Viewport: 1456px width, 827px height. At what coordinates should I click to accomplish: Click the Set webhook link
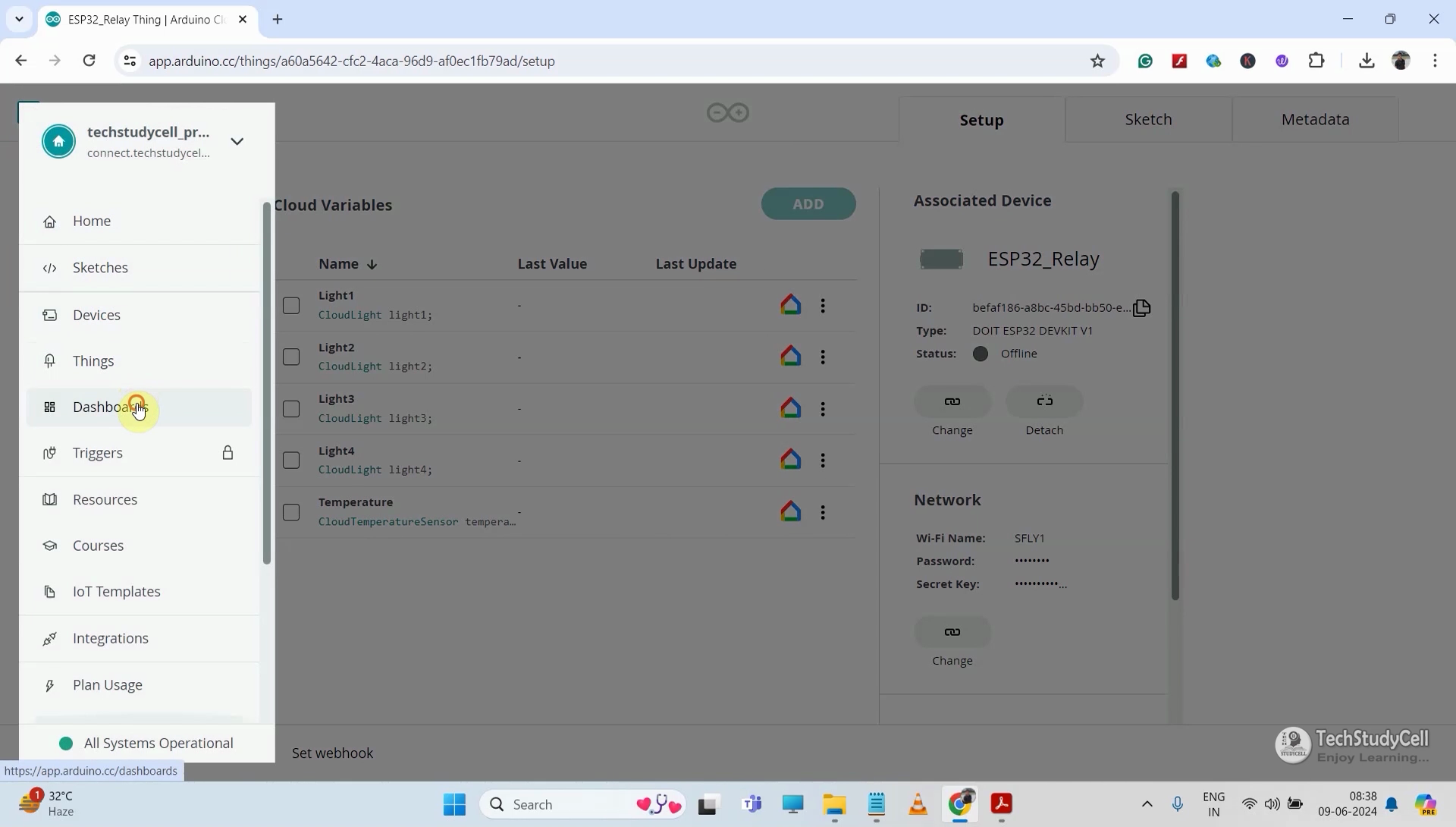[334, 752]
